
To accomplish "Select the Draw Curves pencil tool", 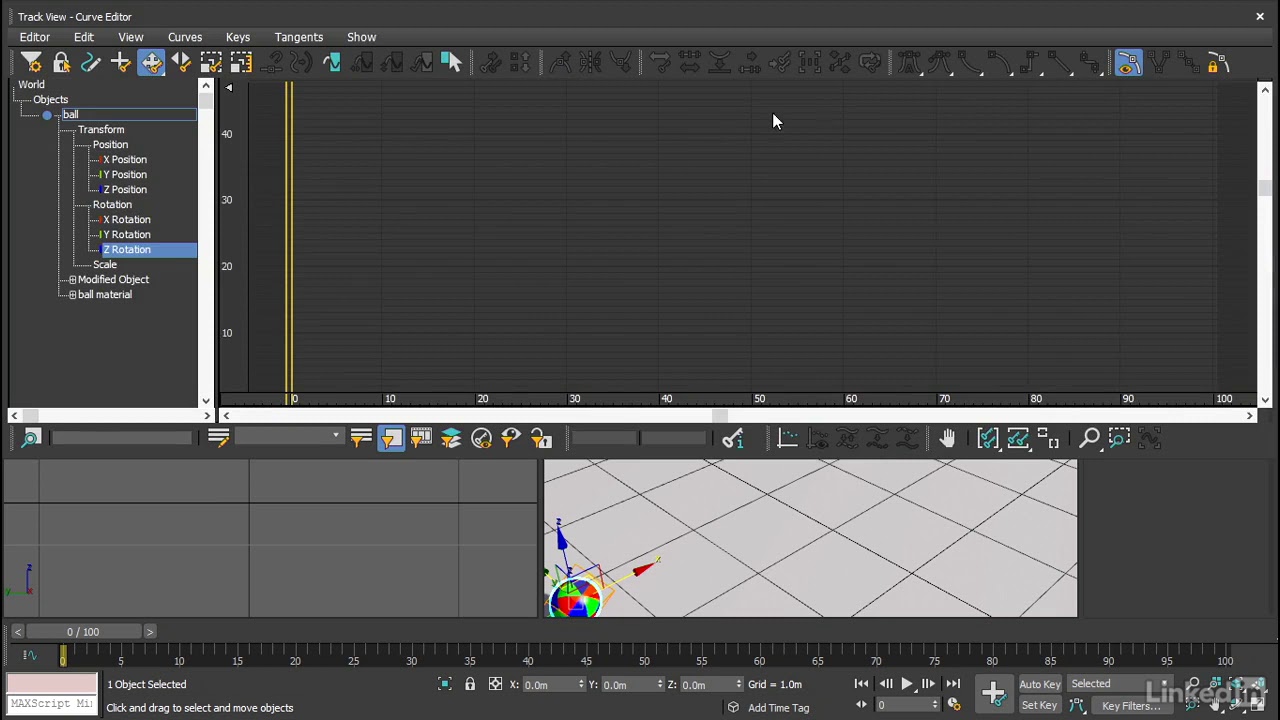I will (91, 63).
